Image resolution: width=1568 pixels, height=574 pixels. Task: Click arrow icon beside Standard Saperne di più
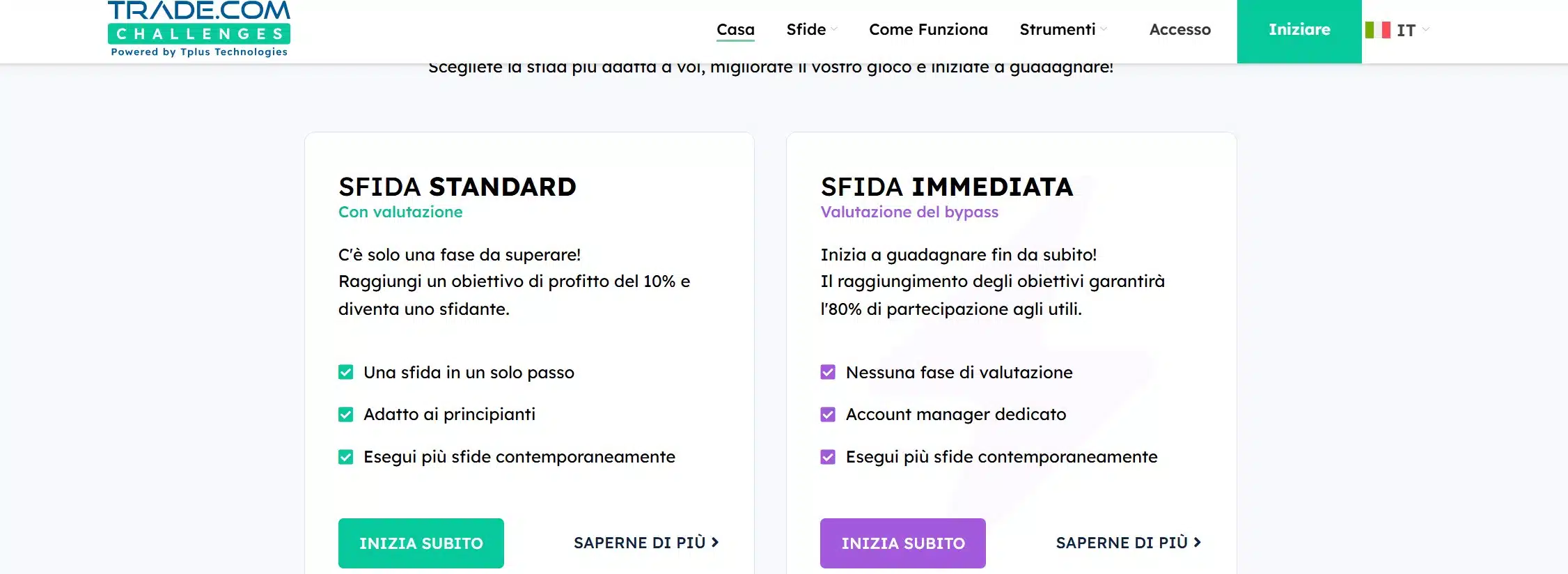715,542
